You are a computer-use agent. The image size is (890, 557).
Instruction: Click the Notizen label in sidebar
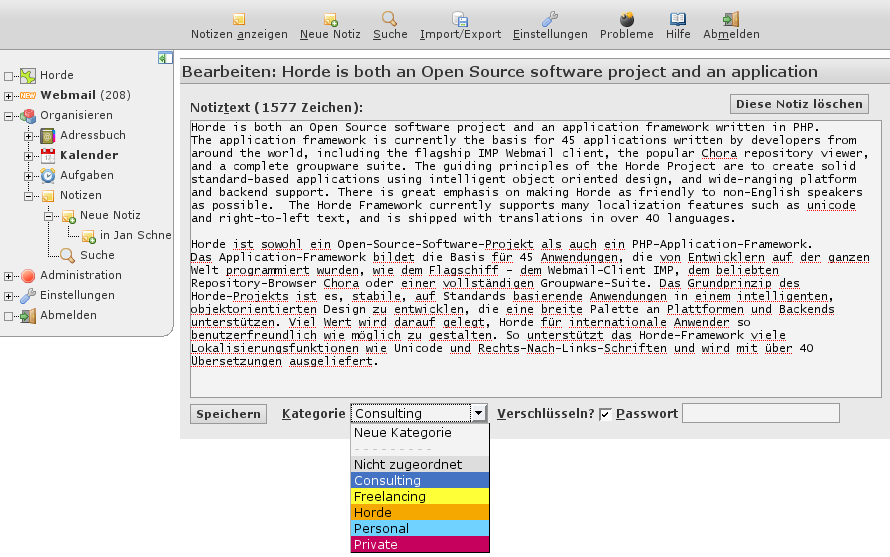81,195
